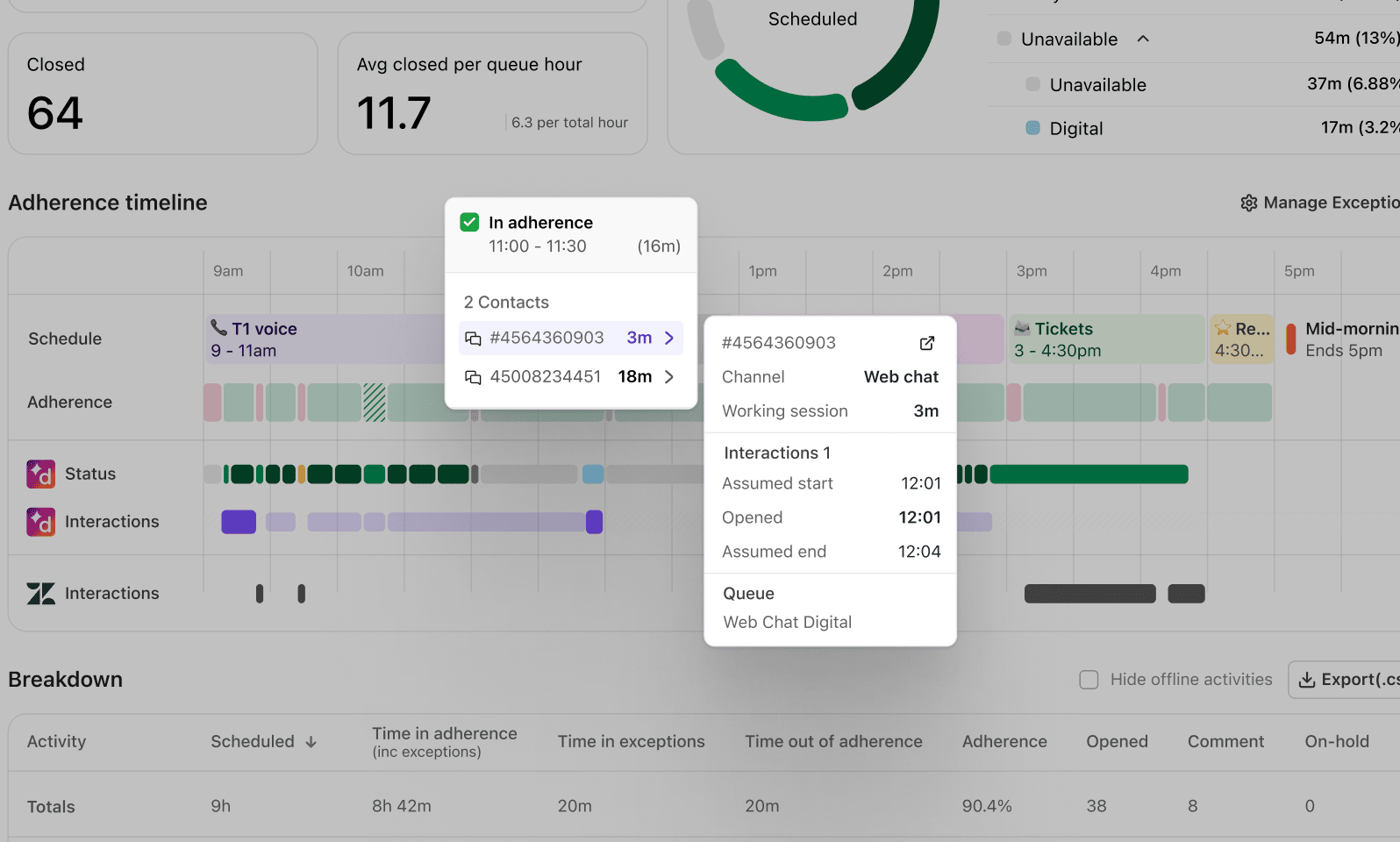Click the star icon on Re... block
Viewport: 1400px width, 842px height.
click(1223, 328)
